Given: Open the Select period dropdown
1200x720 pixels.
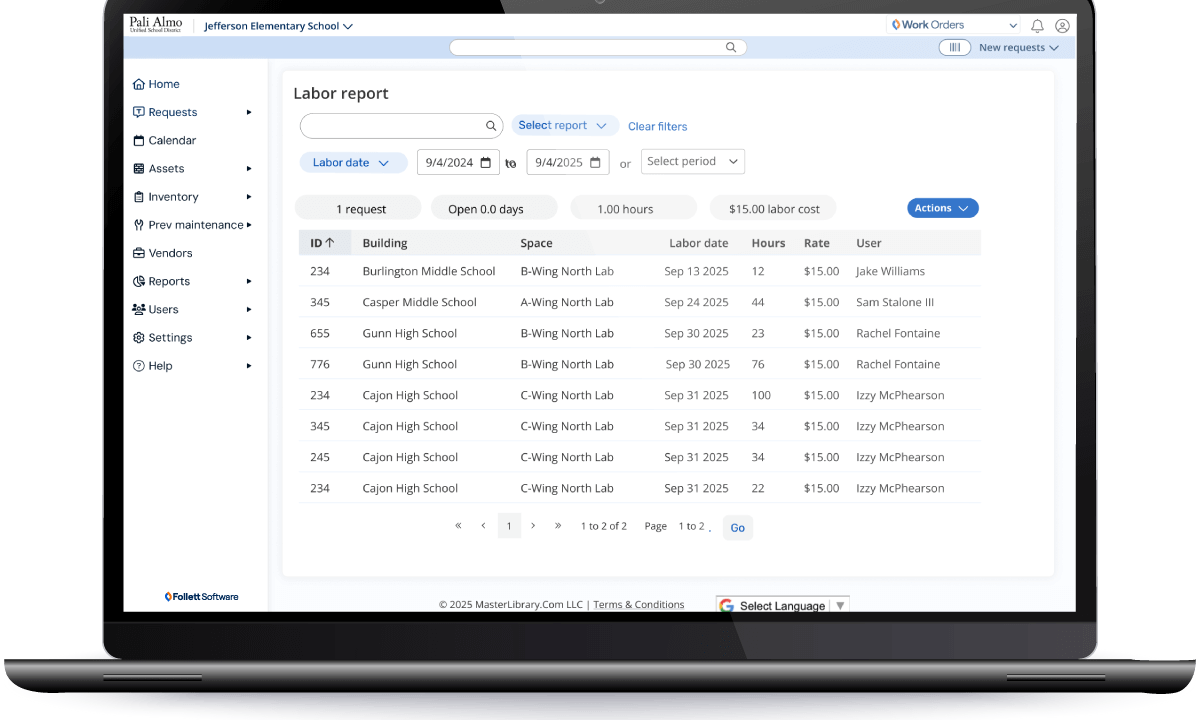Looking at the screenshot, I should click(x=693, y=162).
